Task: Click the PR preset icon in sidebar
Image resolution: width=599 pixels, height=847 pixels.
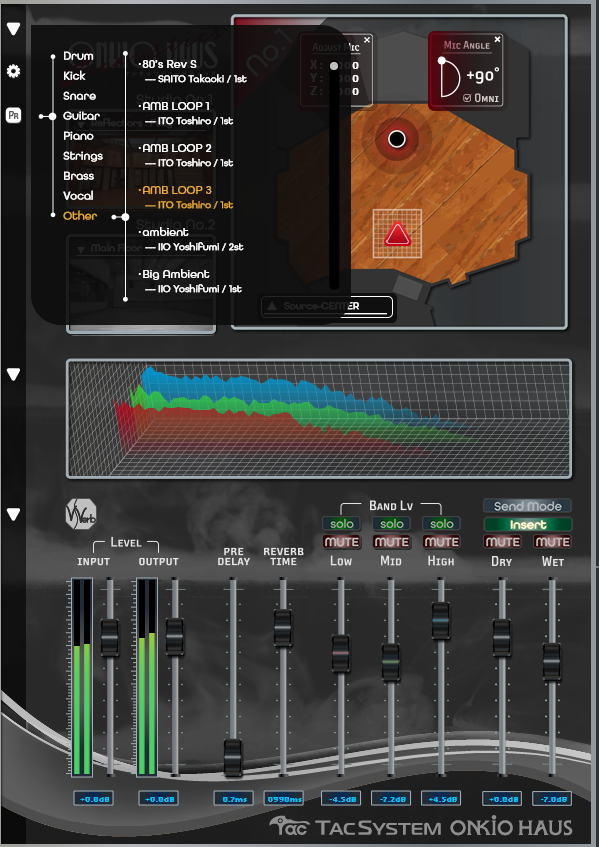Action: click(x=14, y=115)
